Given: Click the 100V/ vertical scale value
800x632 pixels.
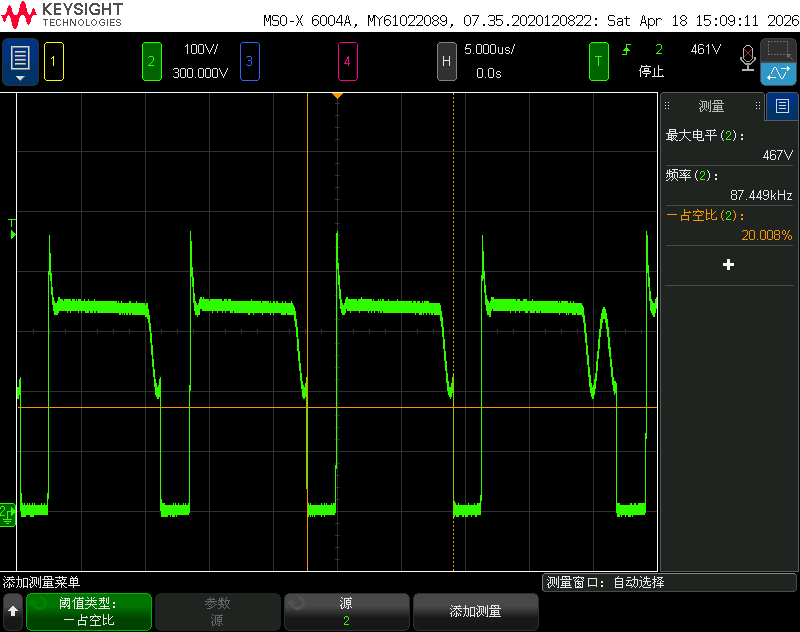Looking at the screenshot, I should (201, 49).
